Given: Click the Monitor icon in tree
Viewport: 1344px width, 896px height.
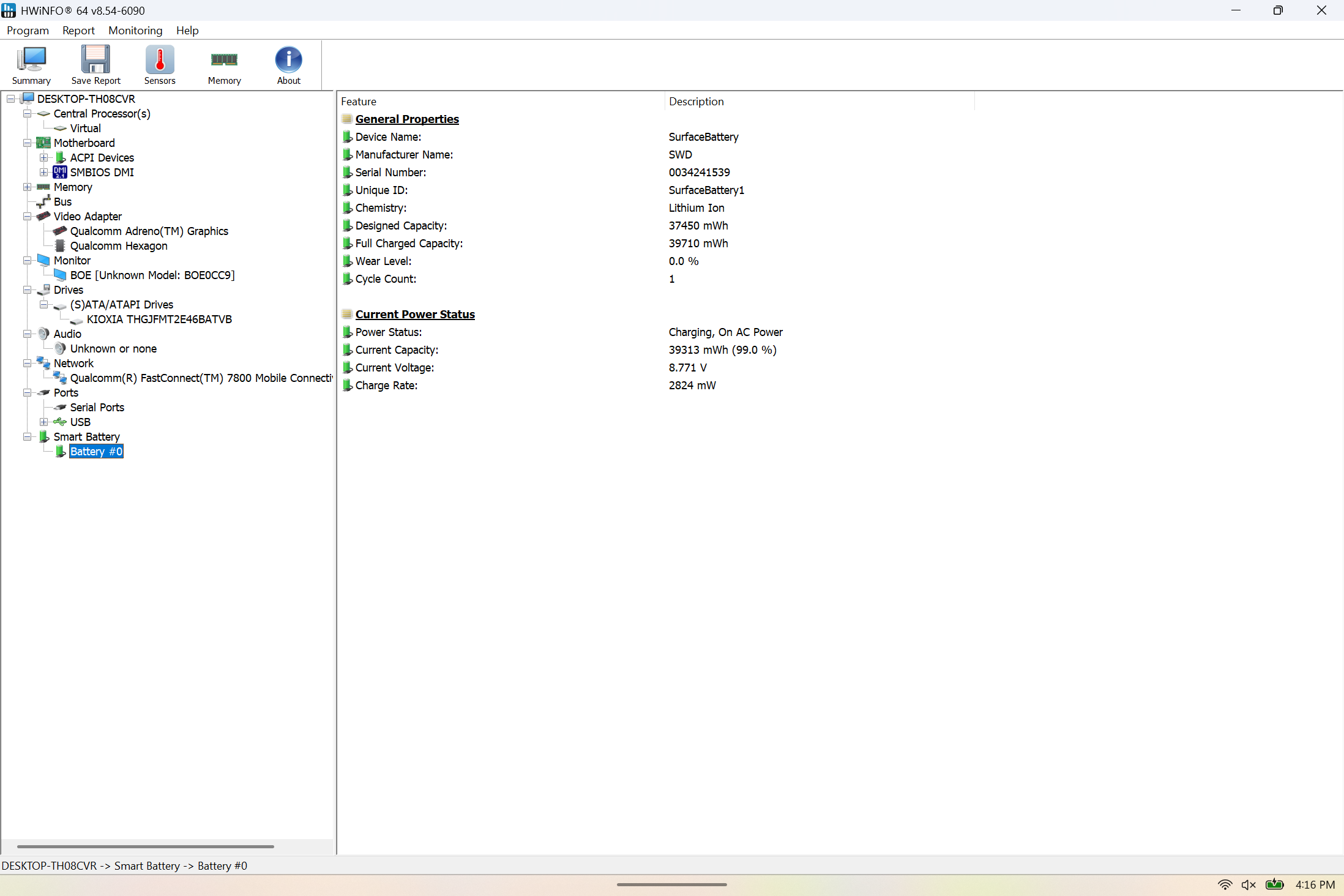Looking at the screenshot, I should (x=43, y=260).
